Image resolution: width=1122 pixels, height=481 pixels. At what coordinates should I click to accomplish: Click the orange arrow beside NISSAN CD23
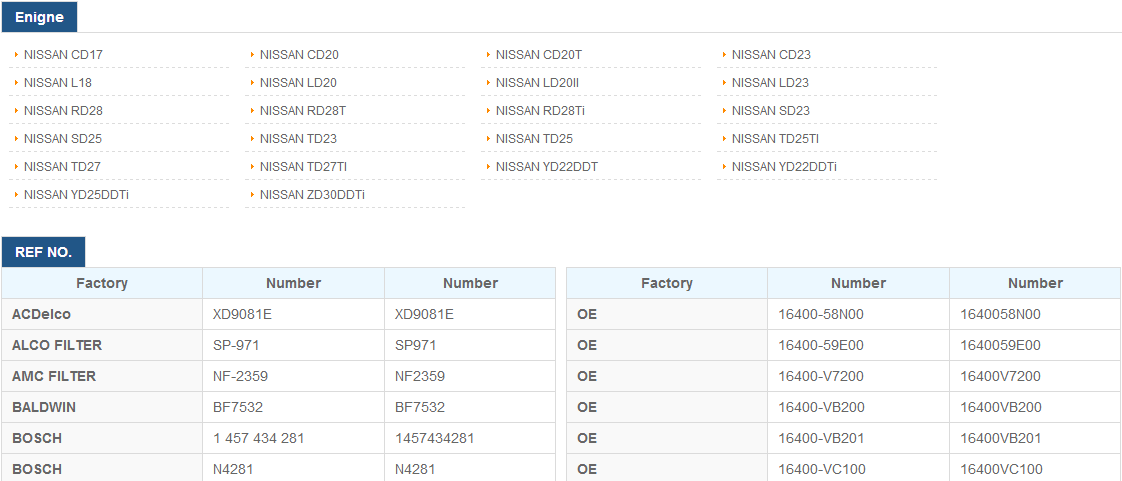[x=725, y=54]
